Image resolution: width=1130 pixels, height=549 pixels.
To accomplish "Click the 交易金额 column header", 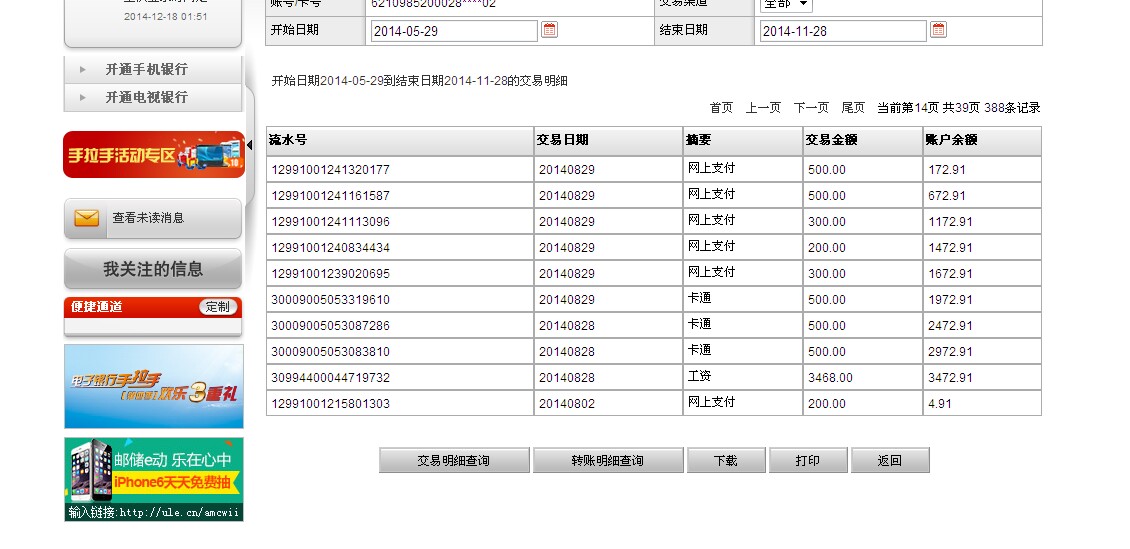I will click(863, 140).
